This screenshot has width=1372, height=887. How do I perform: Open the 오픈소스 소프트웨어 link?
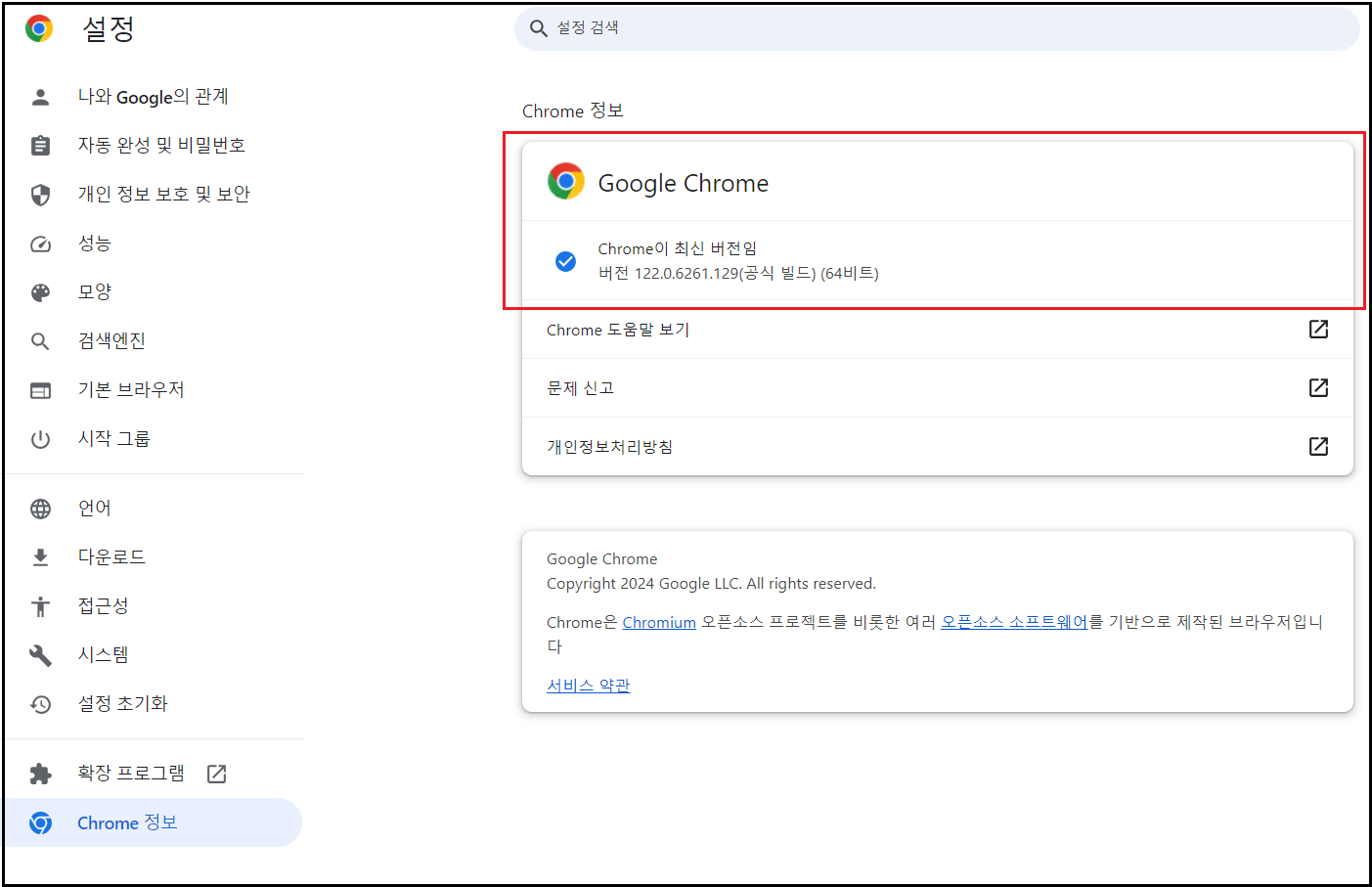(x=1013, y=622)
